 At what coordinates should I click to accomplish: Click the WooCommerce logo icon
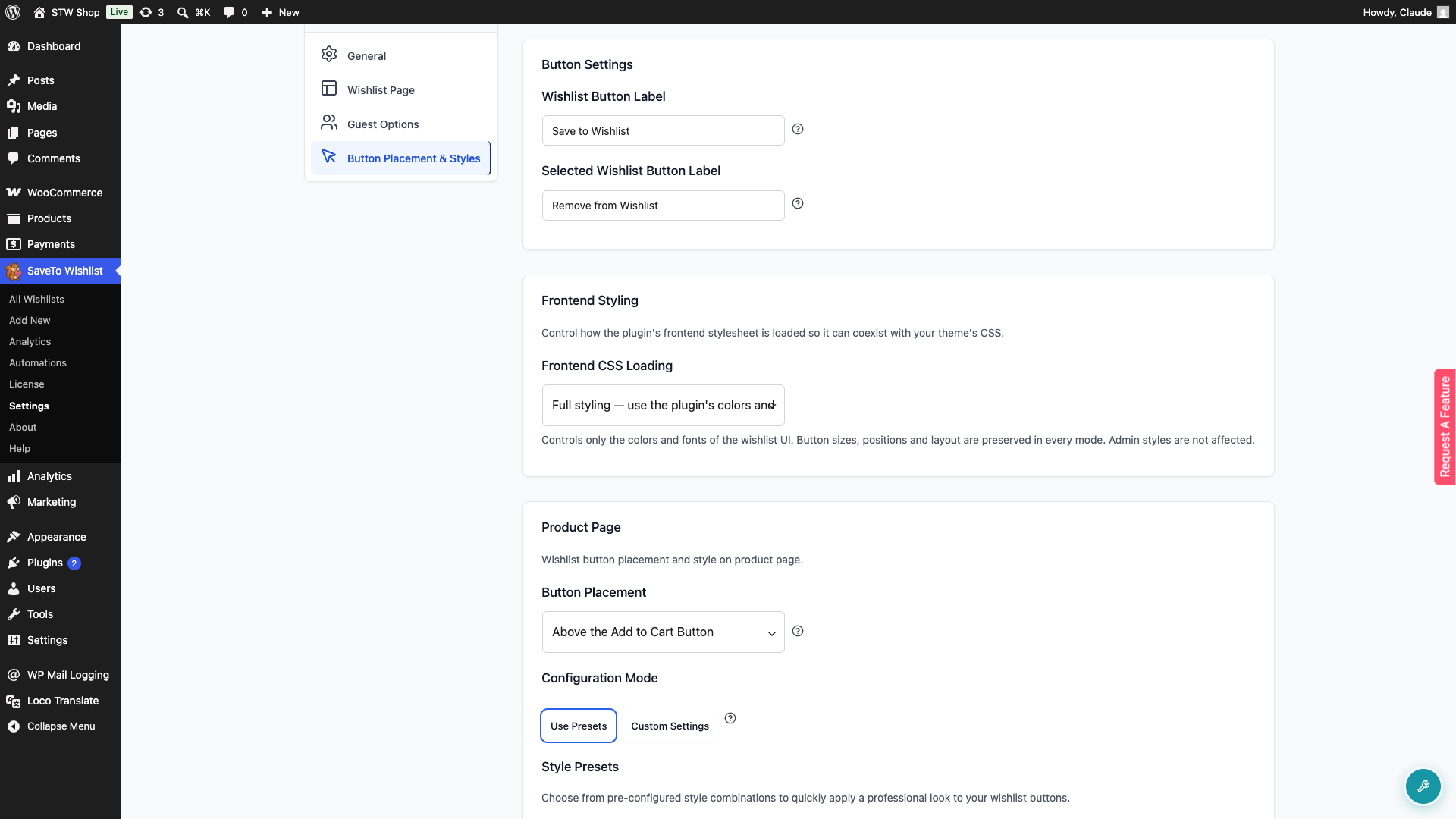pyautogui.click(x=14, y=193)
